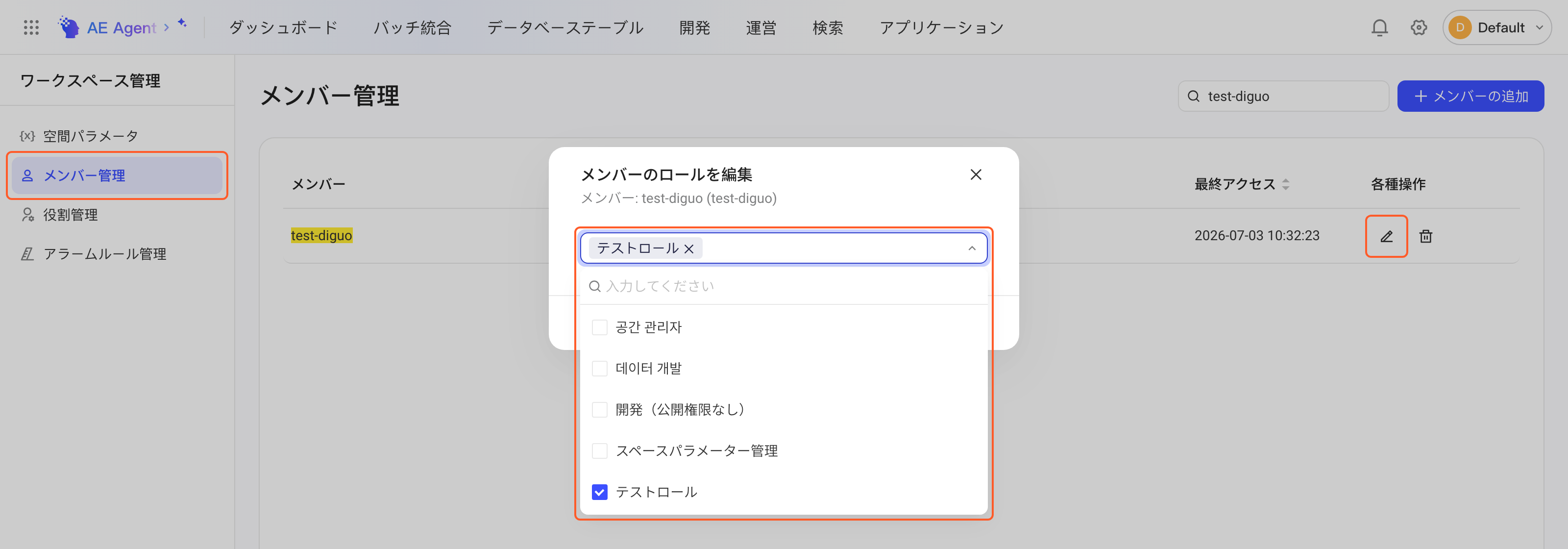
Task: Uncheck the テストロール checkbox
Action: (x=600, y=492)
